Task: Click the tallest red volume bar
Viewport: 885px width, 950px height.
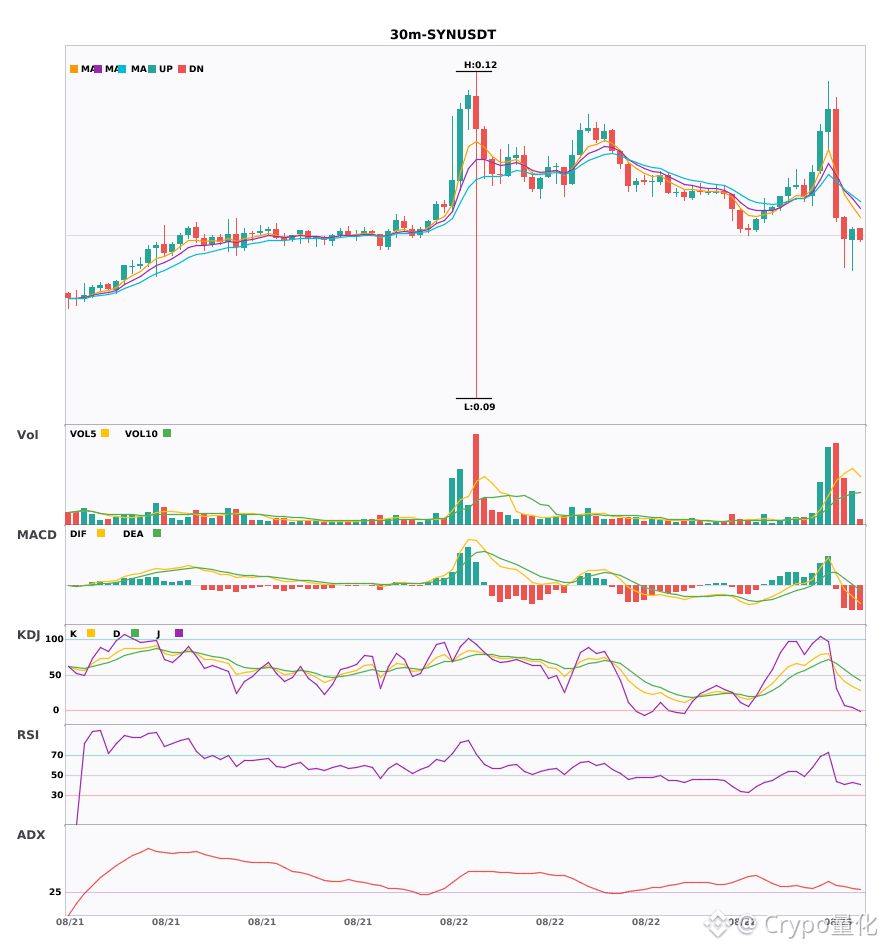Action: coord(476,479)
